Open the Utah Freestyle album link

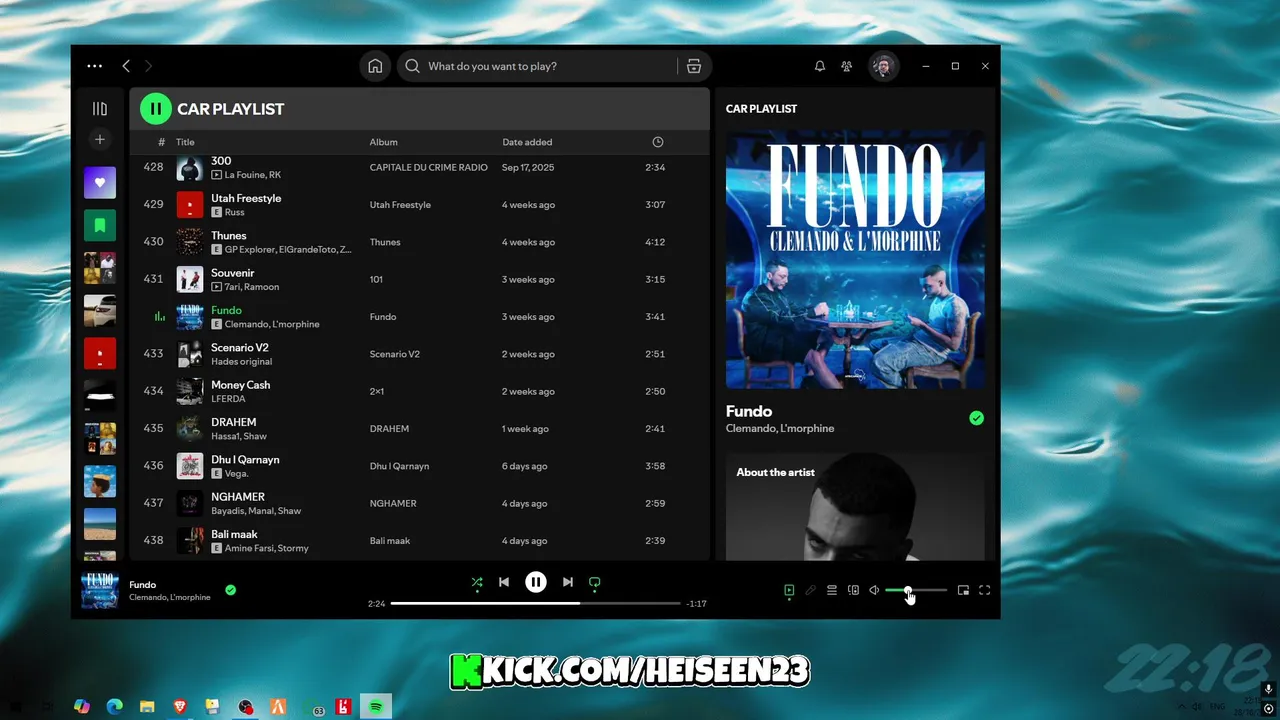(400, 205)
